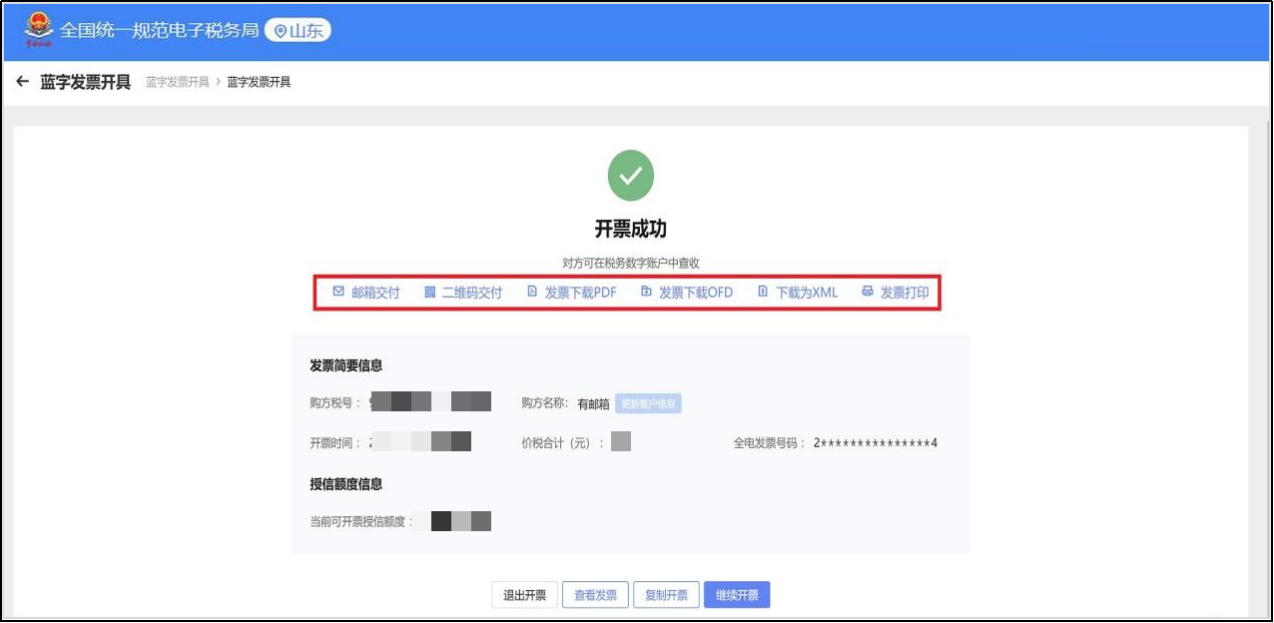Viewport: 1274px width, 623px height.
Task: Click the 开票时间 label
Action: point(336,443)
